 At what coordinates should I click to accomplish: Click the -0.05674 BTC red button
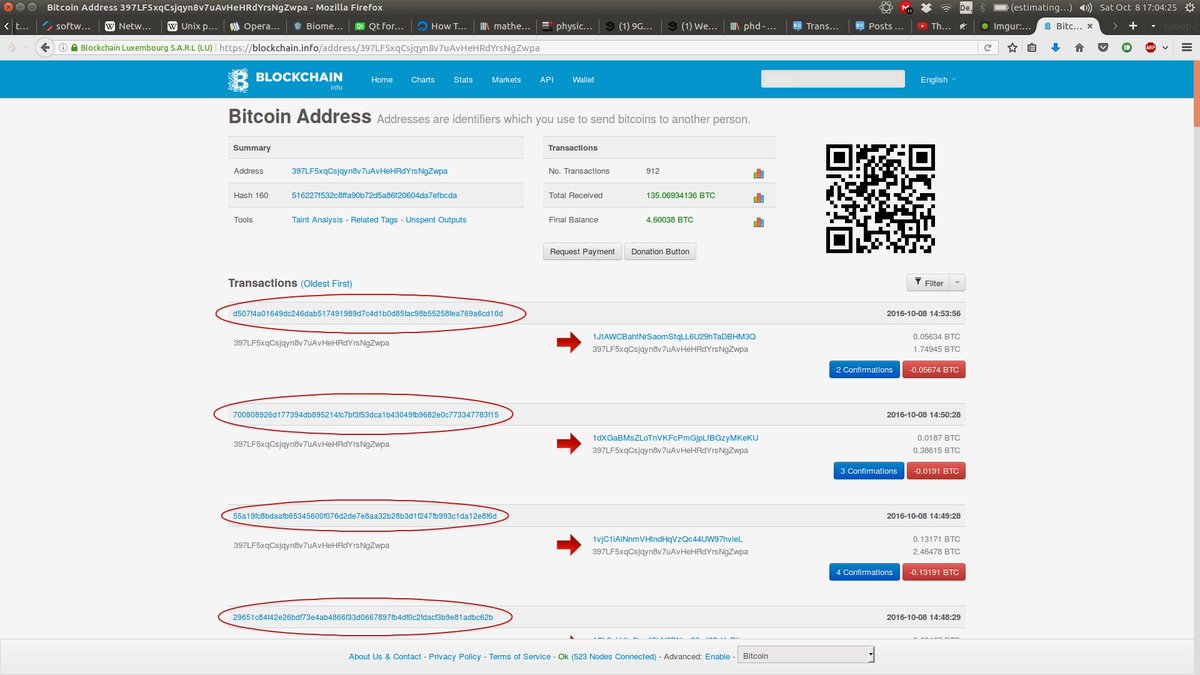pyautogui.click(x=934, y=370)
